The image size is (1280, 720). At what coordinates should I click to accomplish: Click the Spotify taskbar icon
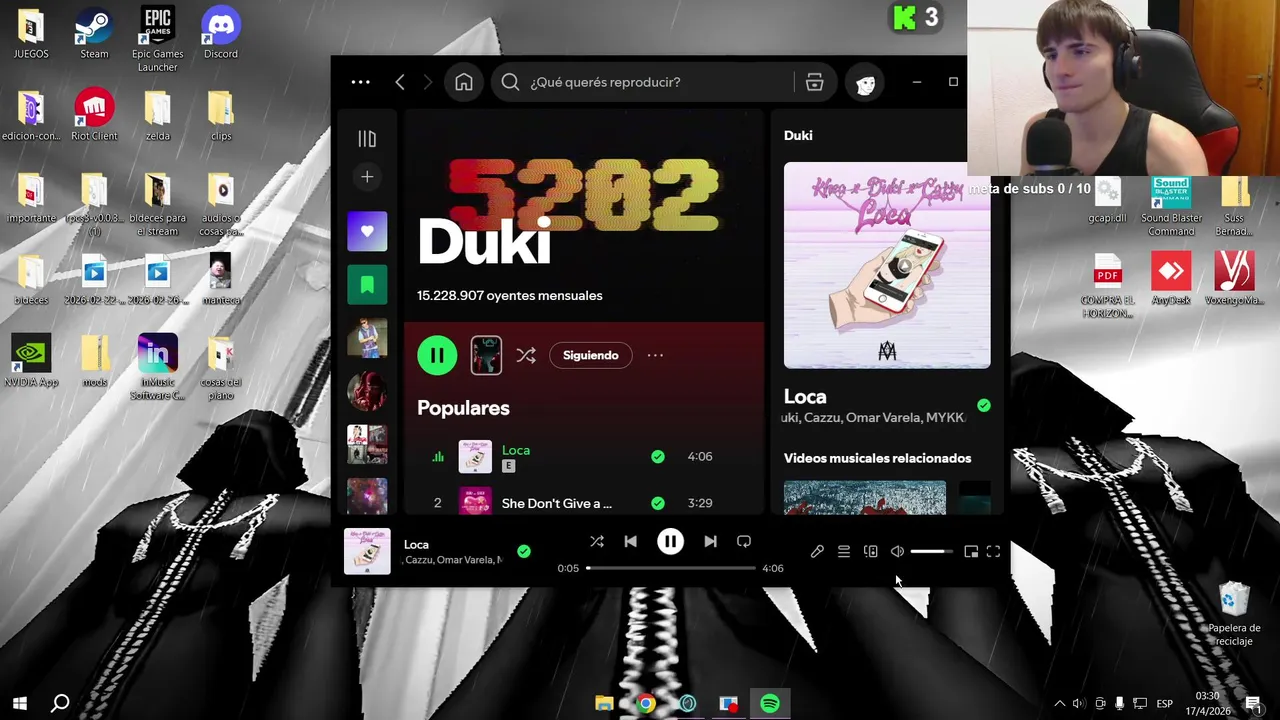[770, 704]
